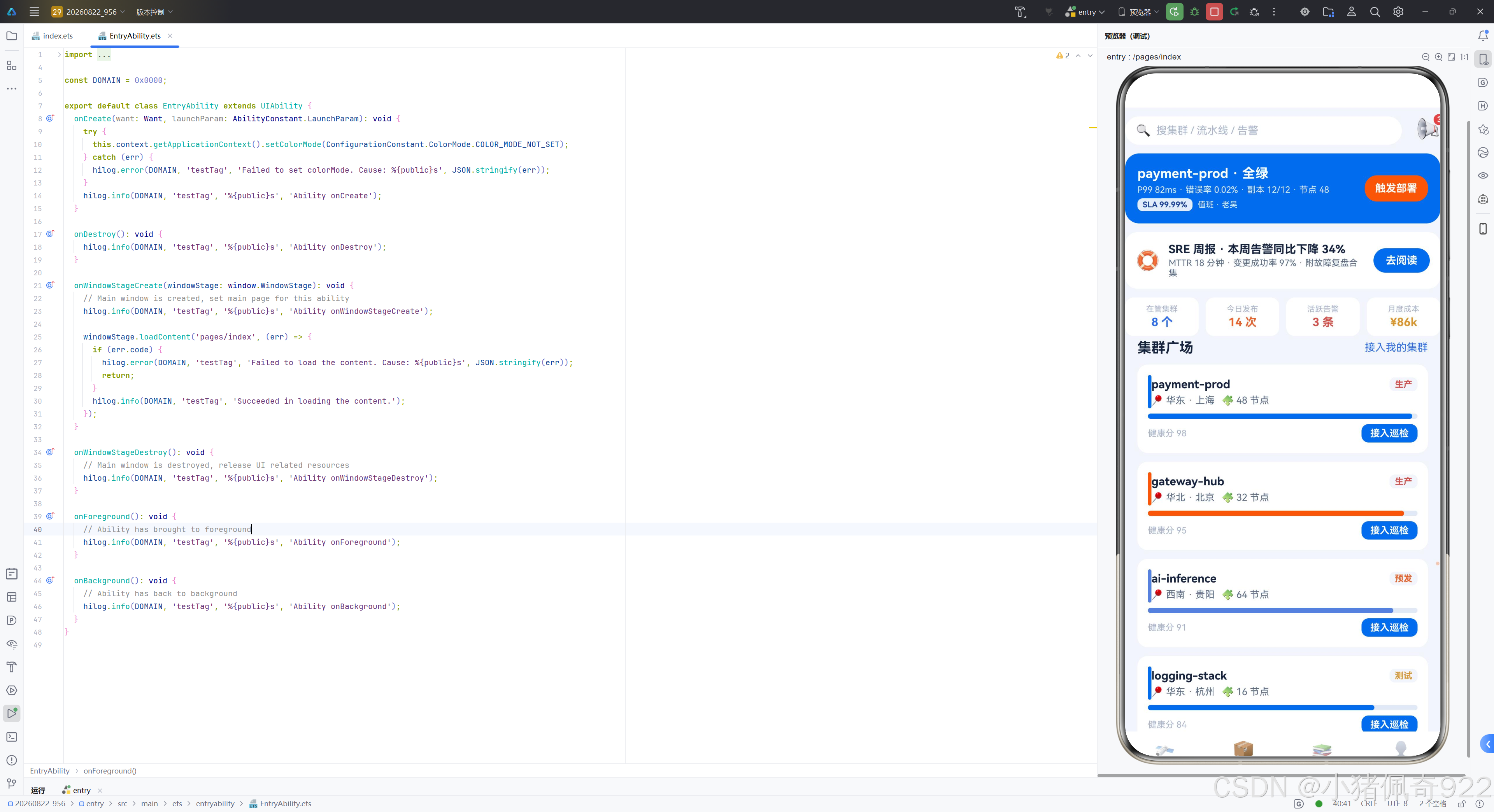The width and height of the screenshot is (1494, 812).
Task: Click the more tools ellipsis in sidebar
Action: [x=12, y=89]
